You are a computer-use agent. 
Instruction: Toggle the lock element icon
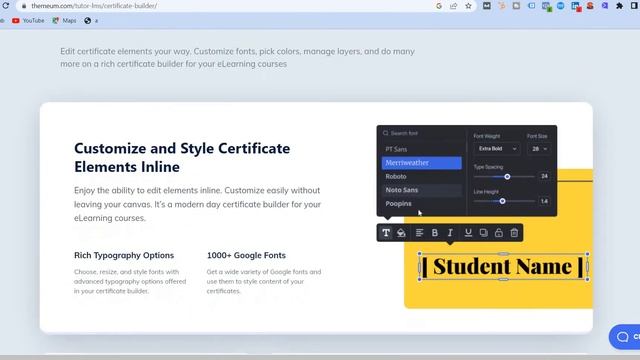[499, 233]
